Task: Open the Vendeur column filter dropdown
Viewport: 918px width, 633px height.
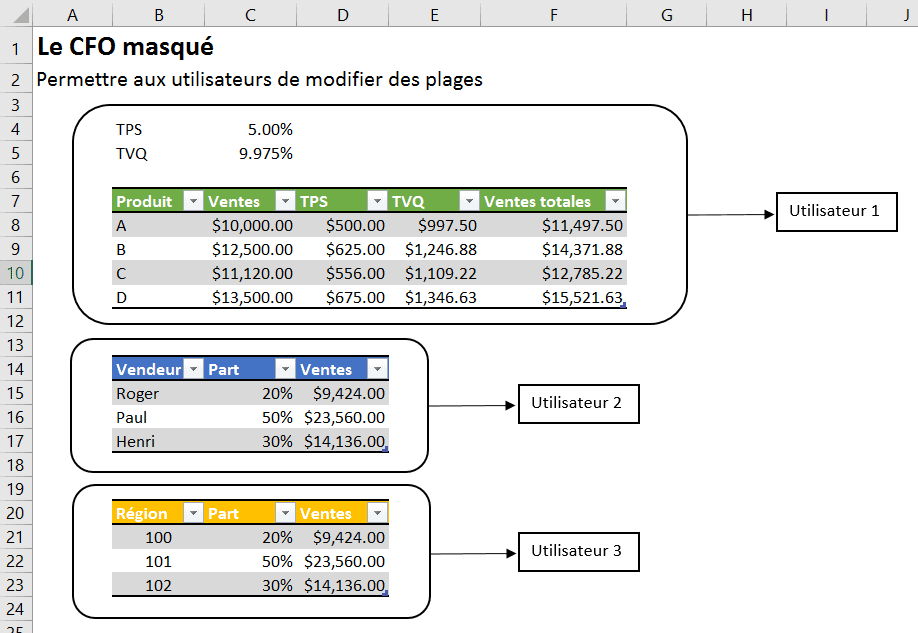Action: coord(194,369)
